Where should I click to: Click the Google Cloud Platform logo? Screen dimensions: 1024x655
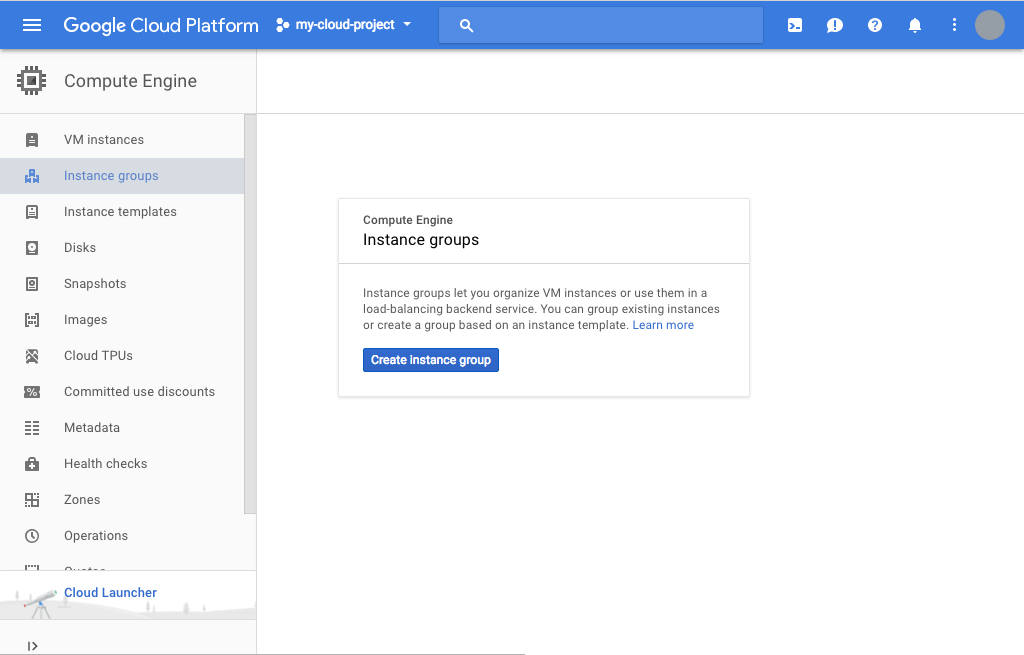pos(161,25)
